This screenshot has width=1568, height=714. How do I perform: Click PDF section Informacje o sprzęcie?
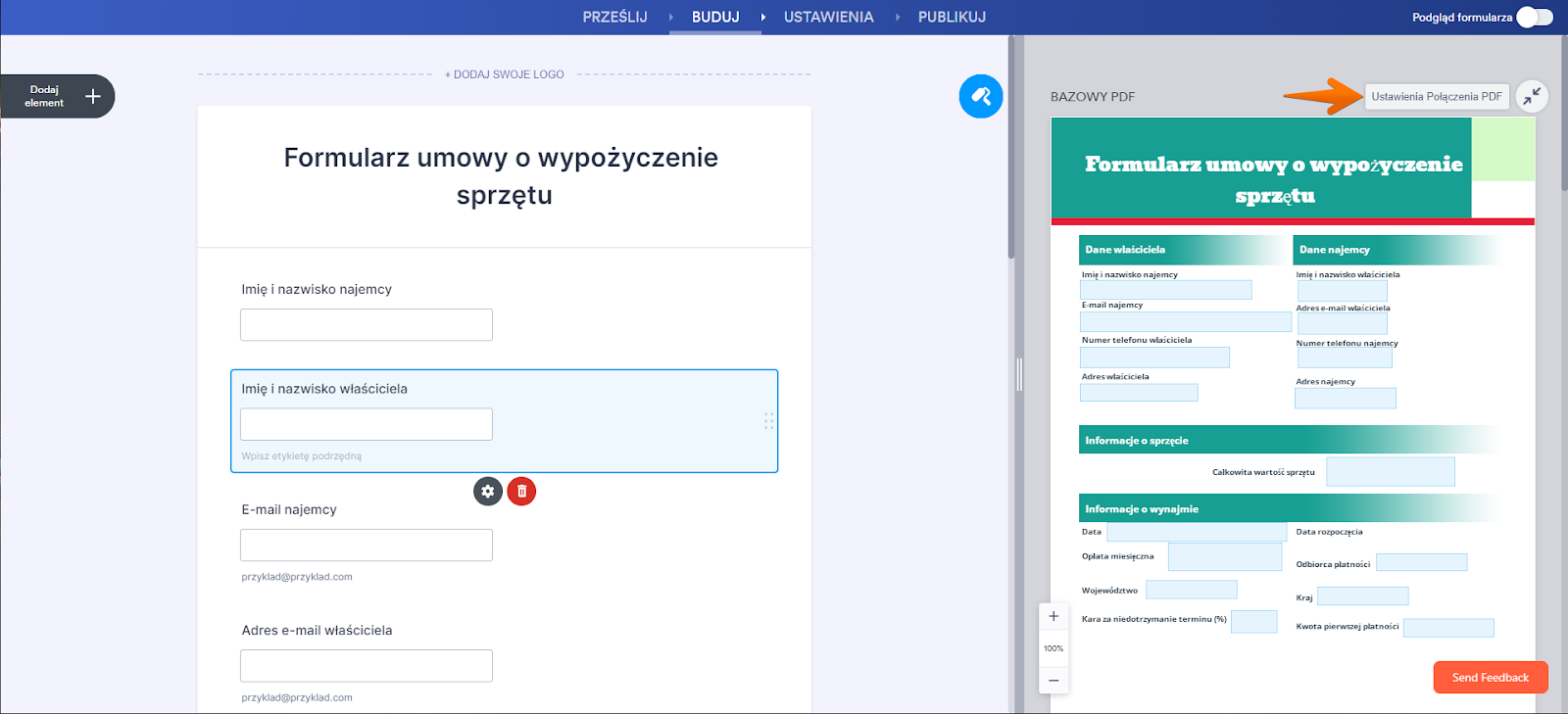[x=1291, y=440]
